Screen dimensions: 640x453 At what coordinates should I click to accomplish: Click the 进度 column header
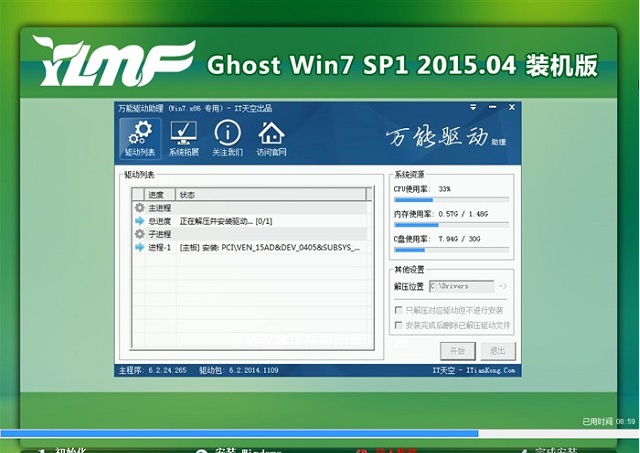[160, 195]
